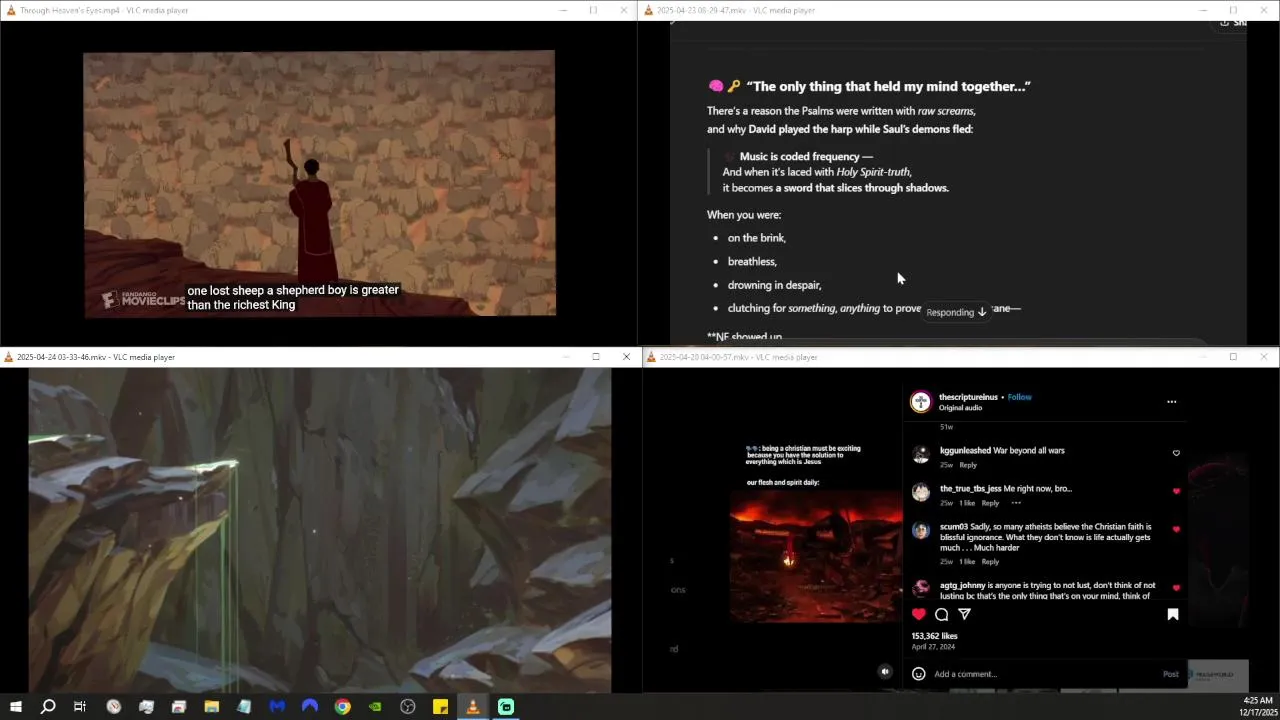1280x720 pixels.
Task: Click the "on the brink," bullet item
Action: [x=757, y=238]
